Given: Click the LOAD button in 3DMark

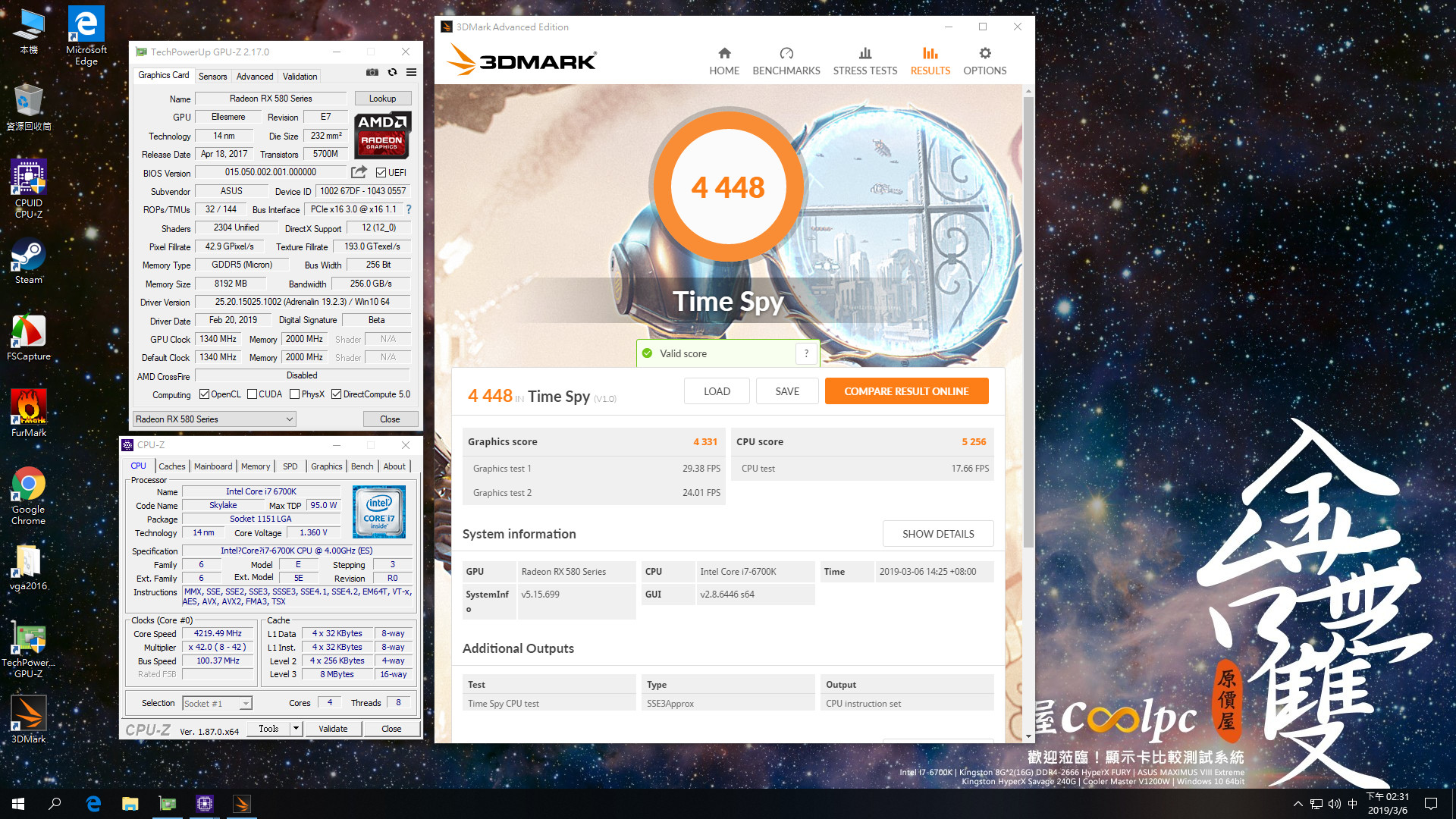Looking at the screenshot, I should click(717, 391).
